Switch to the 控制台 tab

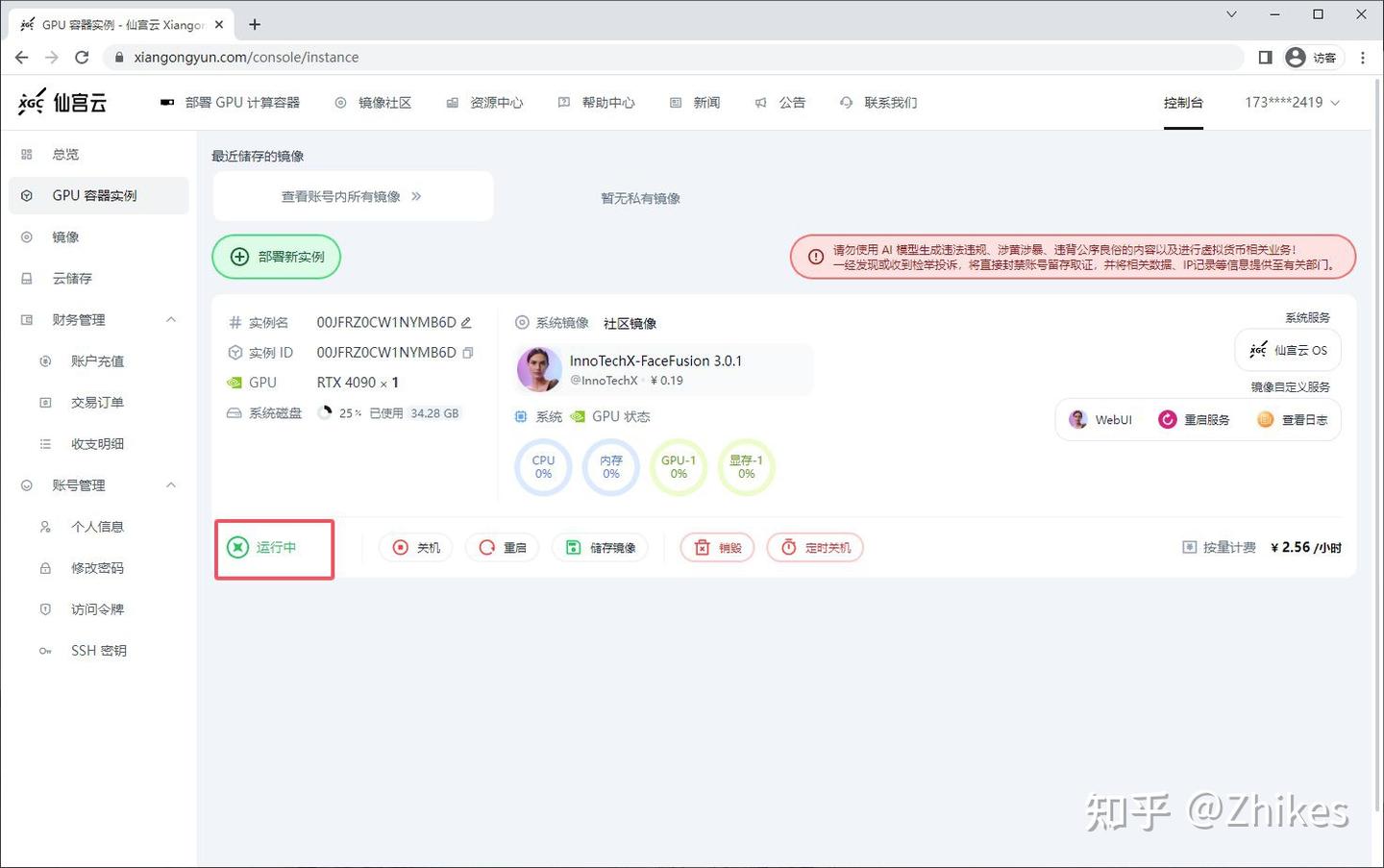[1183, 103]
